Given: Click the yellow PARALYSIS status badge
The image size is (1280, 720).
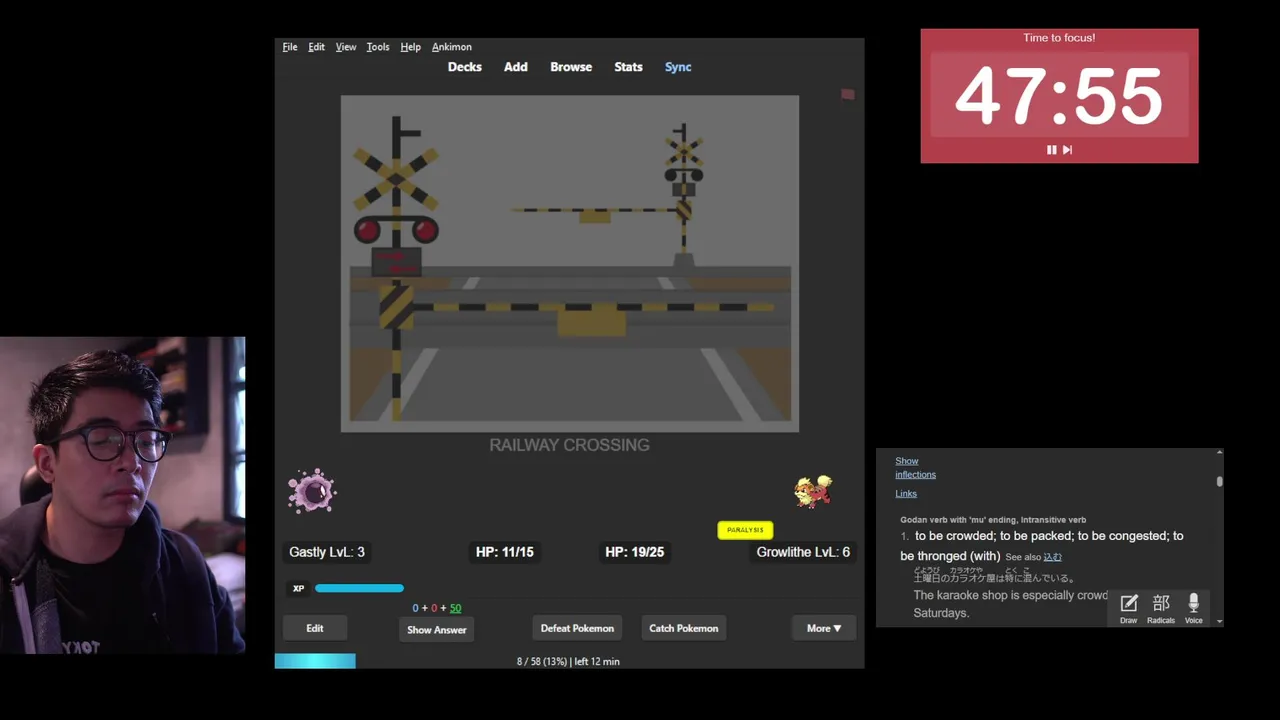Looking at the screenshot, I should [x=745, y=530].
